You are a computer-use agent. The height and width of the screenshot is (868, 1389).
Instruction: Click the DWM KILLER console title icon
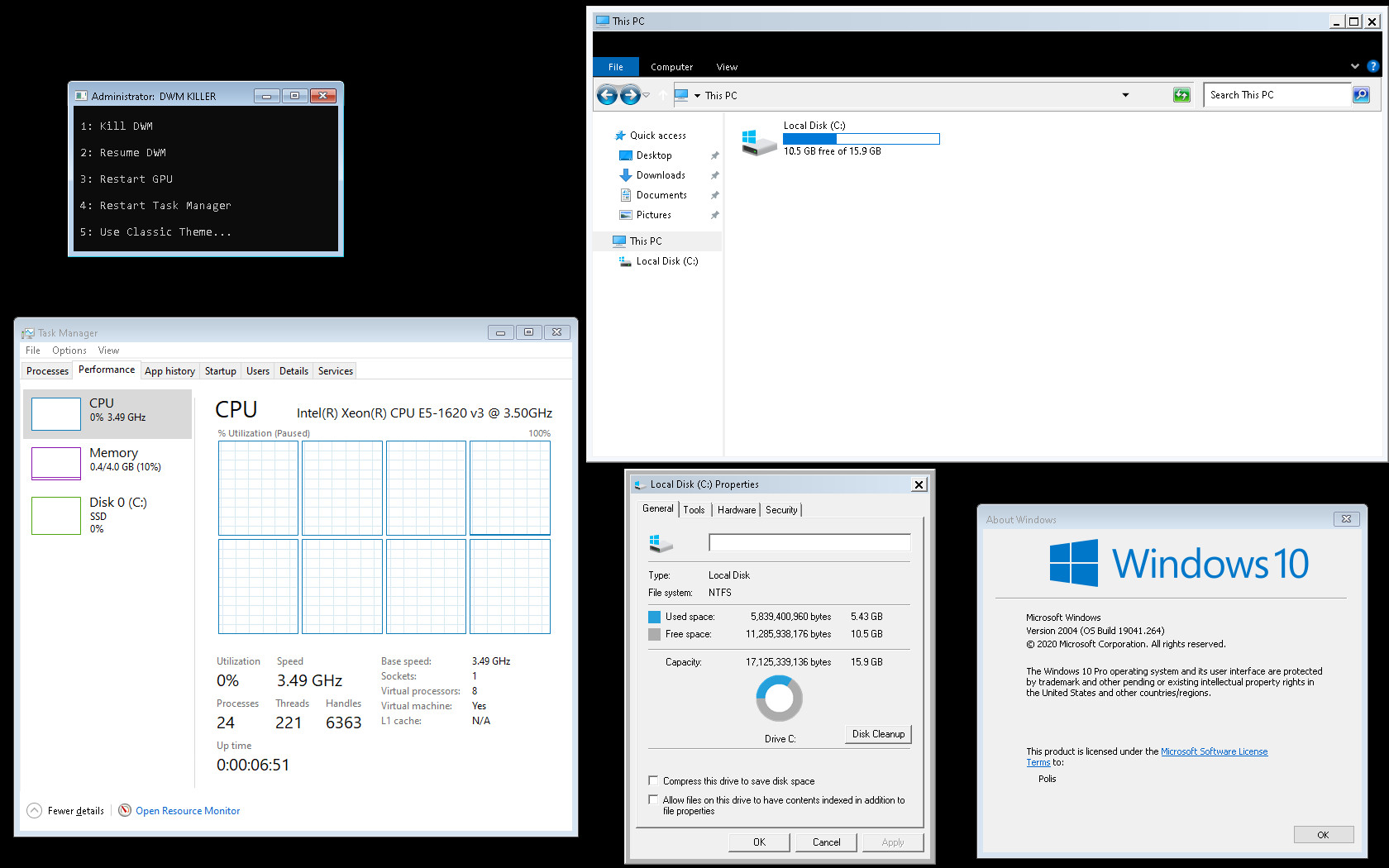(81, 97)
